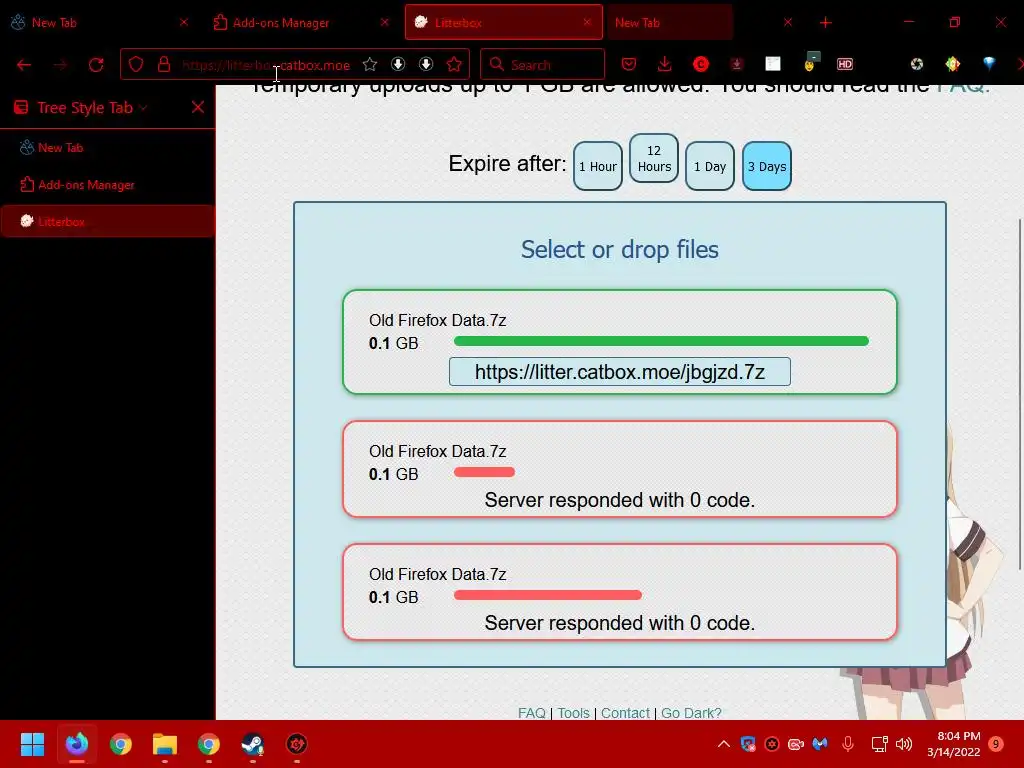The width and height of the screenshot is (1024, 768).
Task: Switch to the last New Tab tab
Action: click(x=669, y=23)
